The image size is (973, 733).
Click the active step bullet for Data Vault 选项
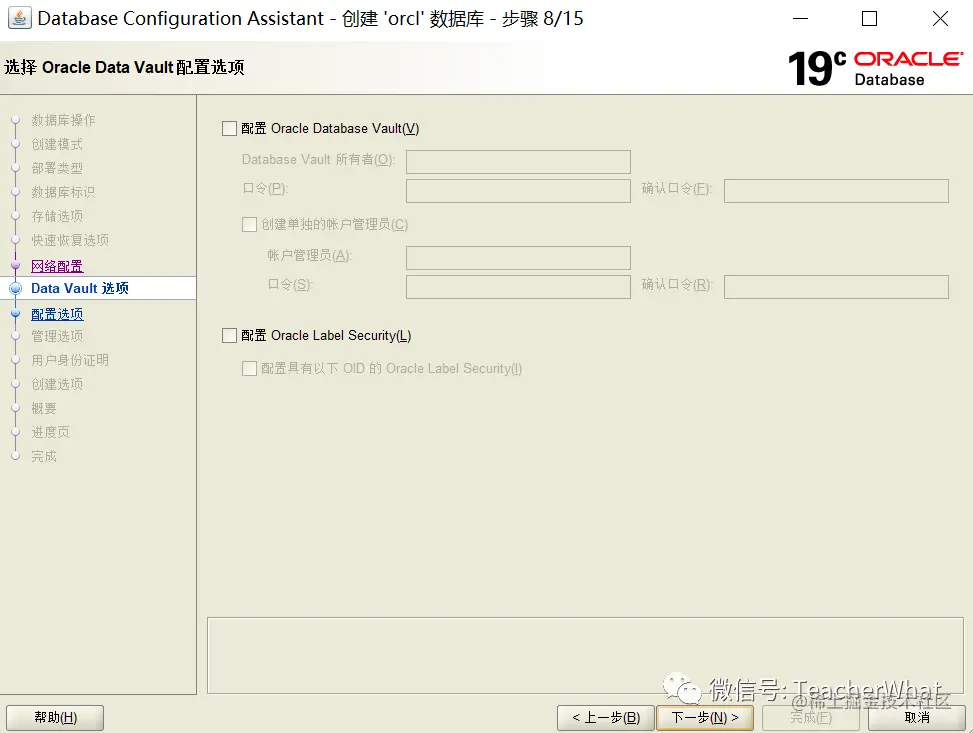tap(16, 288)
